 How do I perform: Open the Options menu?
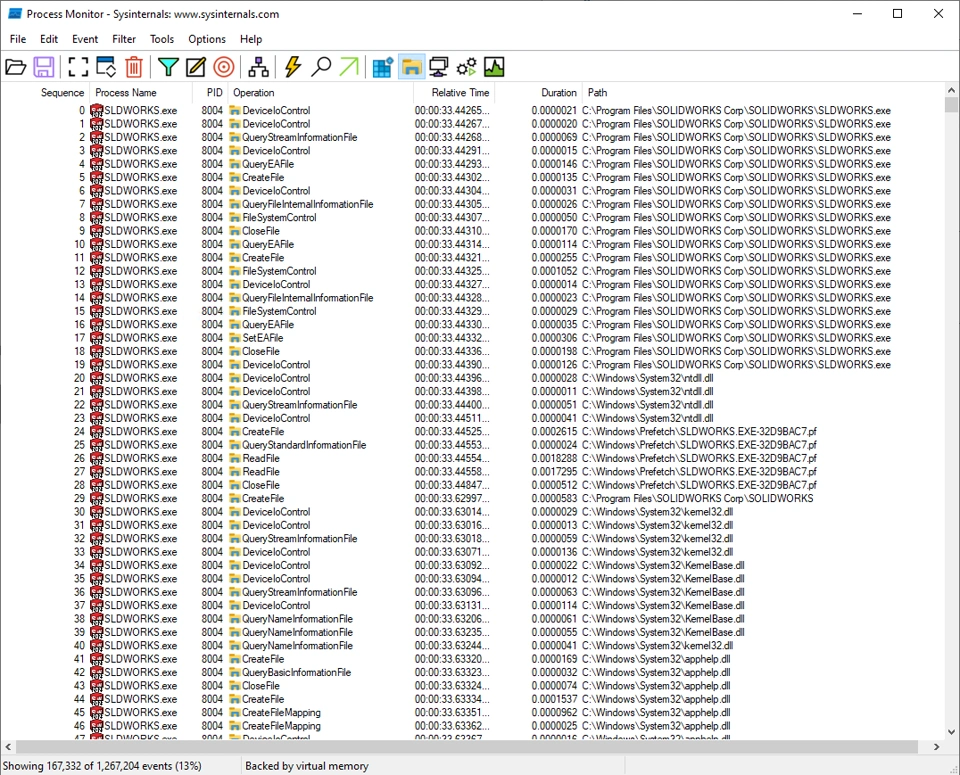[207, 39]
